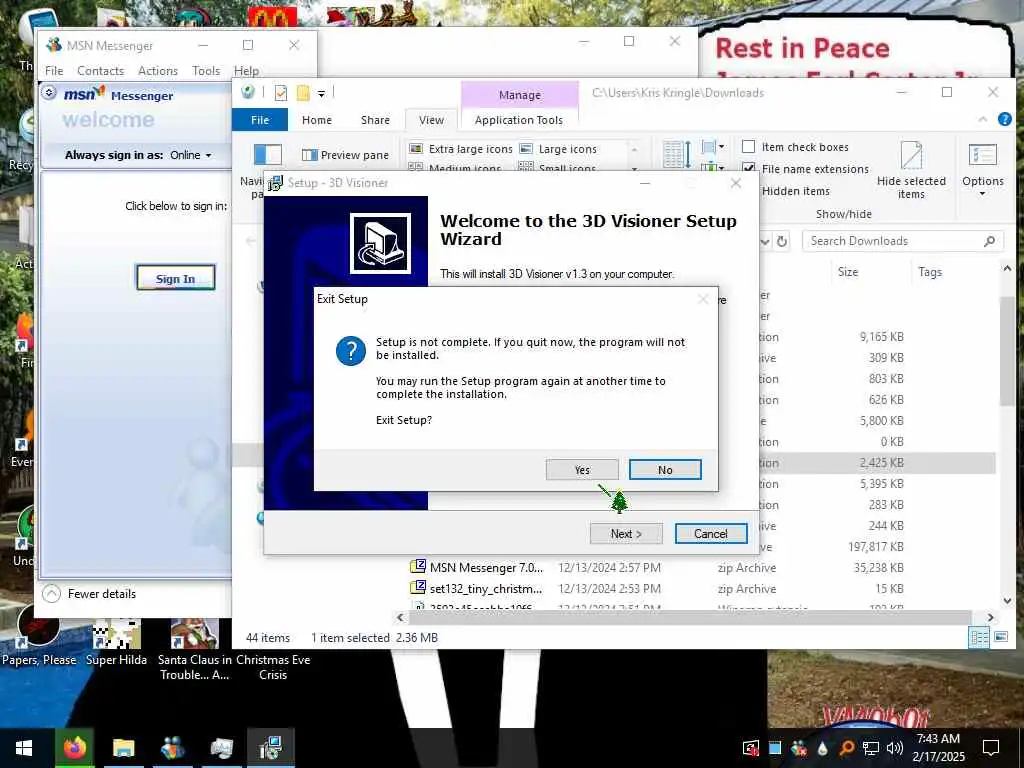The image size is (1024, 768).
Task: Open Windows Start menu
Action: pos(24,748)
